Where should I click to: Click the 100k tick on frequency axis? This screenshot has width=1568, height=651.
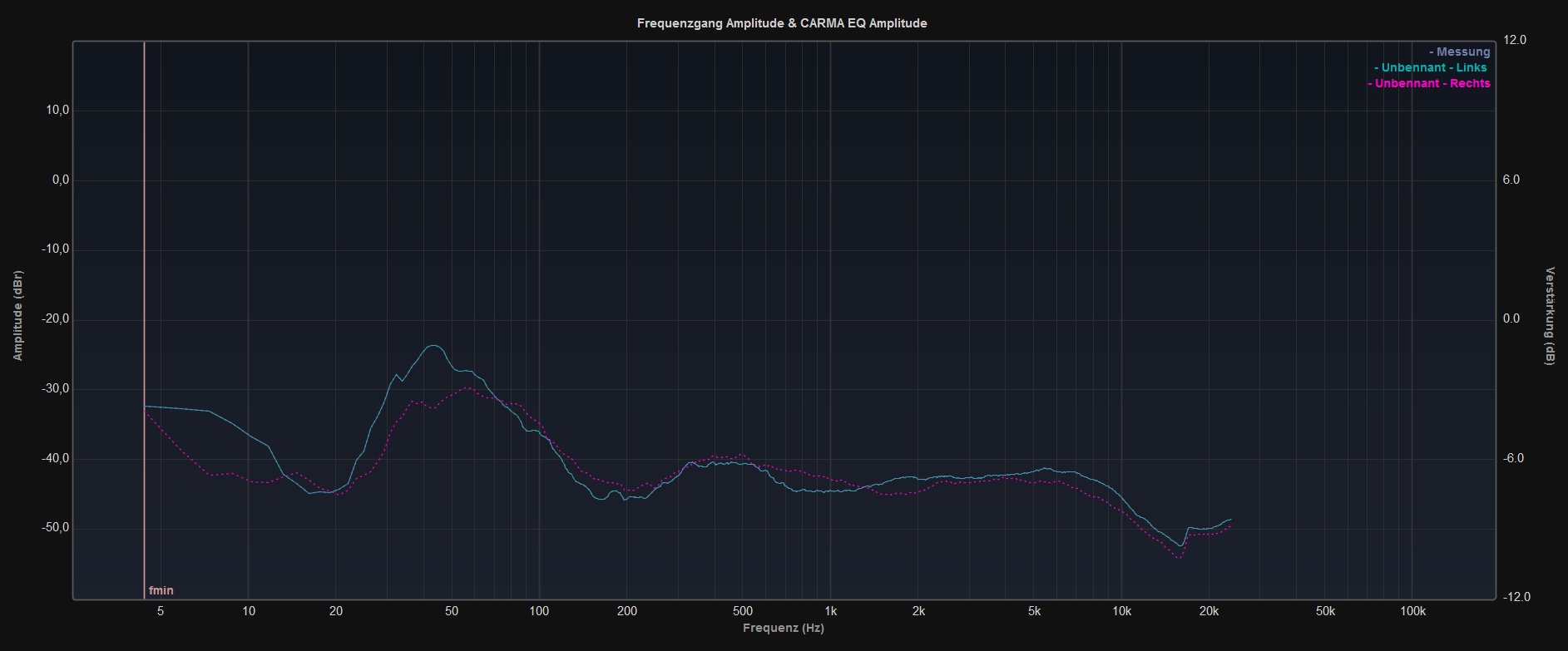pos(1412,611)
